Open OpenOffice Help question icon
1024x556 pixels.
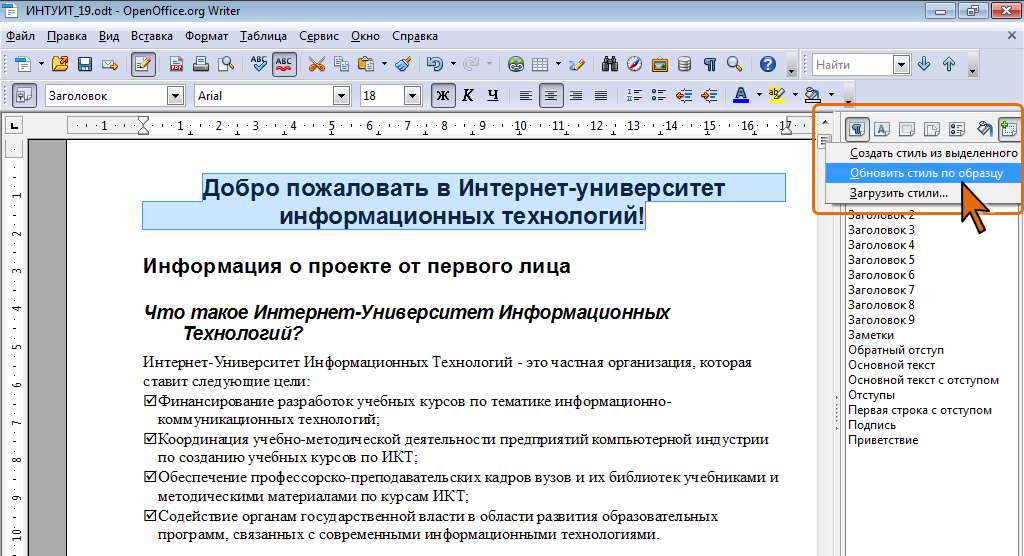pos(768,64)
